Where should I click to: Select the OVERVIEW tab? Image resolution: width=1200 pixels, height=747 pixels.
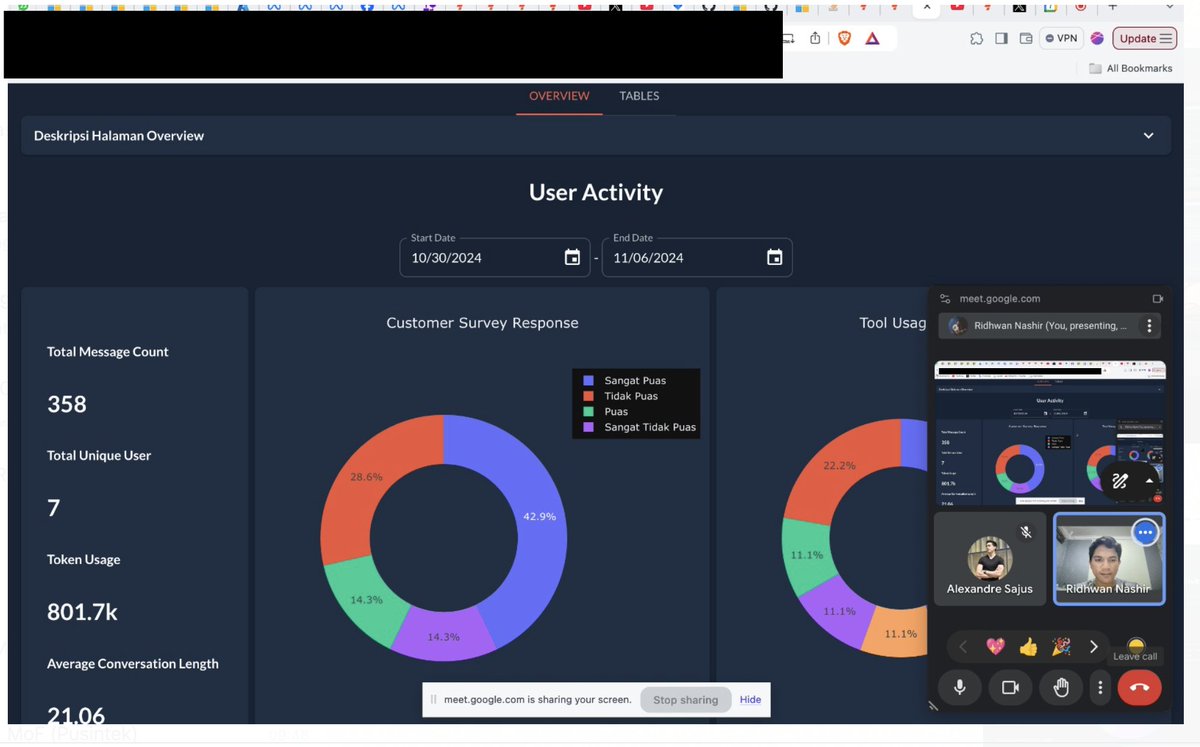click(x=558, y=96)
